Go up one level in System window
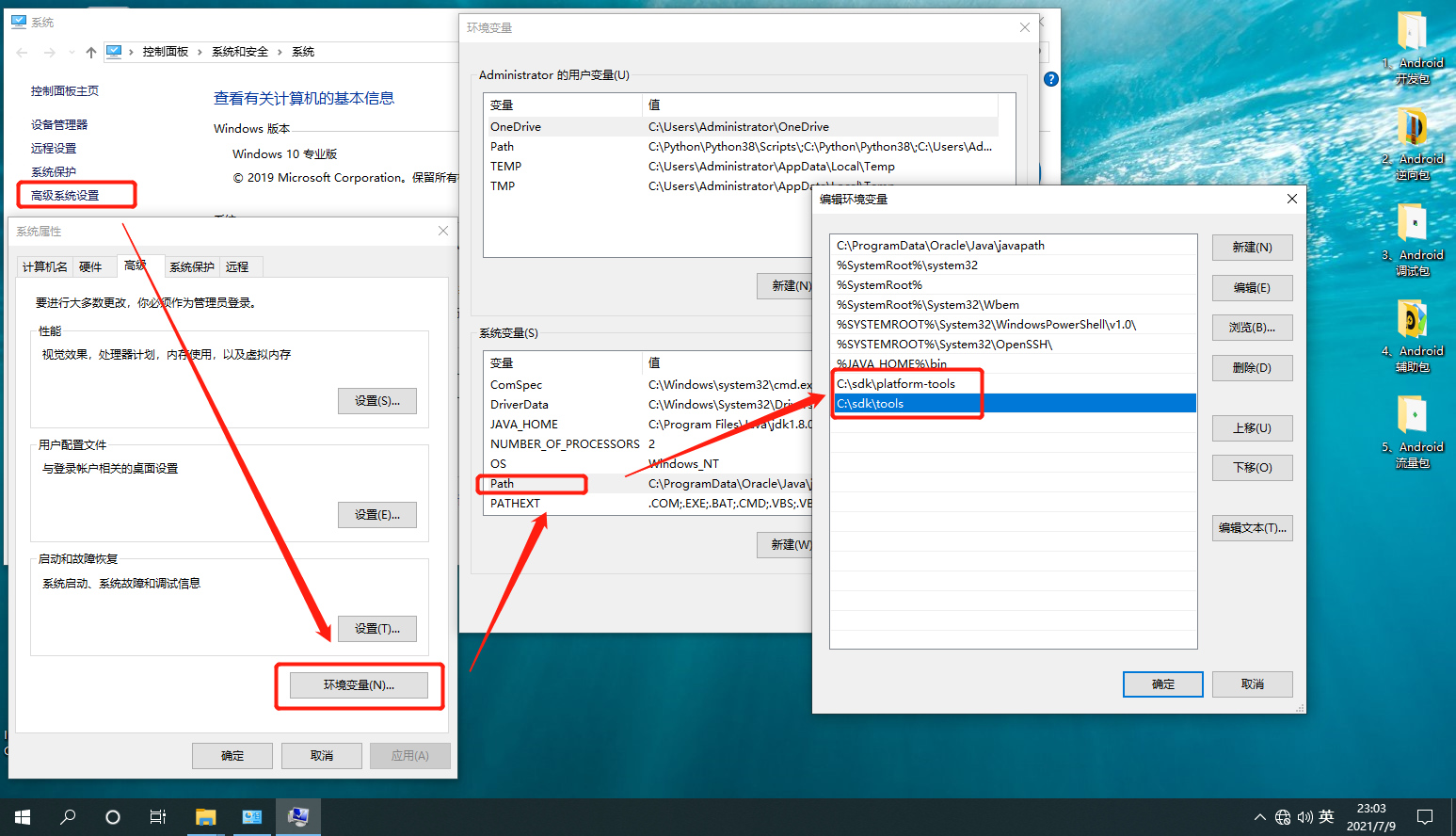The image size is (1456, 836). pos(90,52)
